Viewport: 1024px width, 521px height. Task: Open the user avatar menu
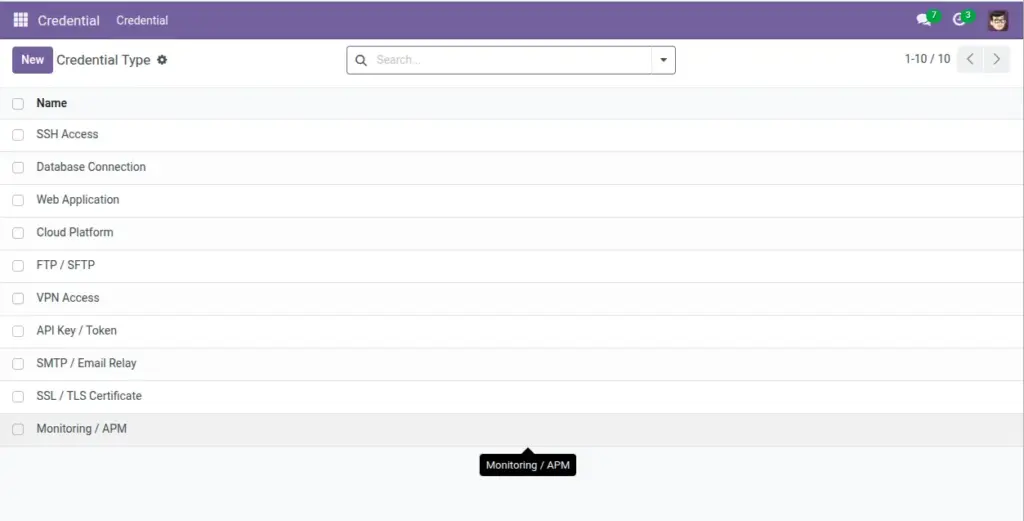(x=997, y=20)
